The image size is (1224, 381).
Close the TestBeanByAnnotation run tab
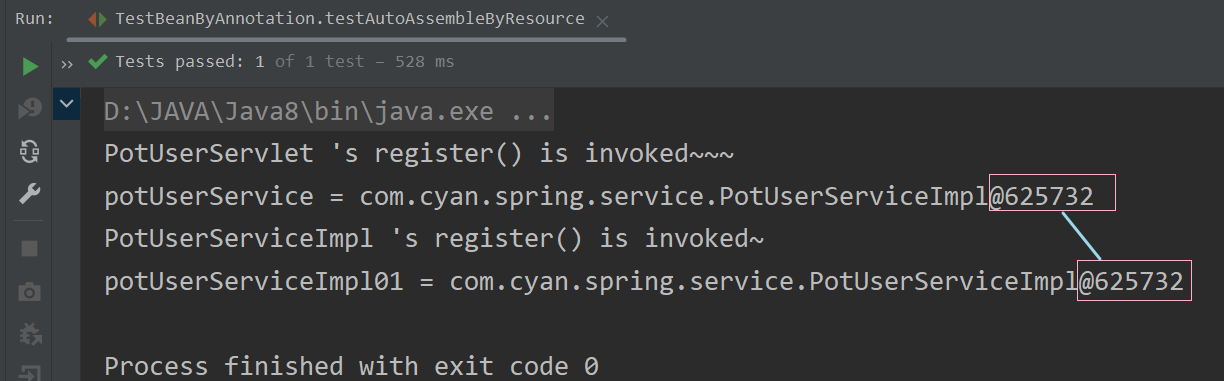(x=602, y=20)
